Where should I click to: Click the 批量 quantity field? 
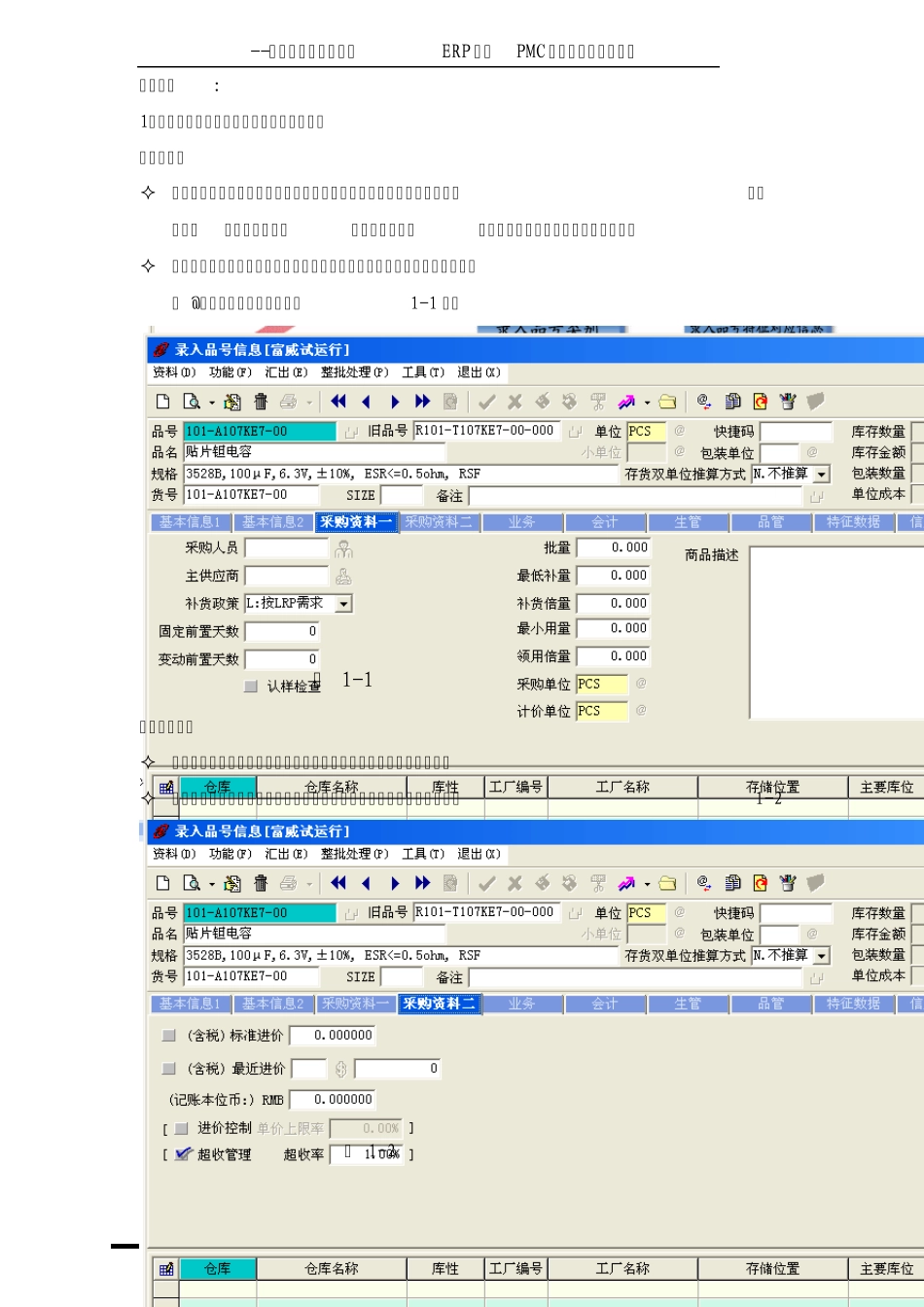coord(613,548)
